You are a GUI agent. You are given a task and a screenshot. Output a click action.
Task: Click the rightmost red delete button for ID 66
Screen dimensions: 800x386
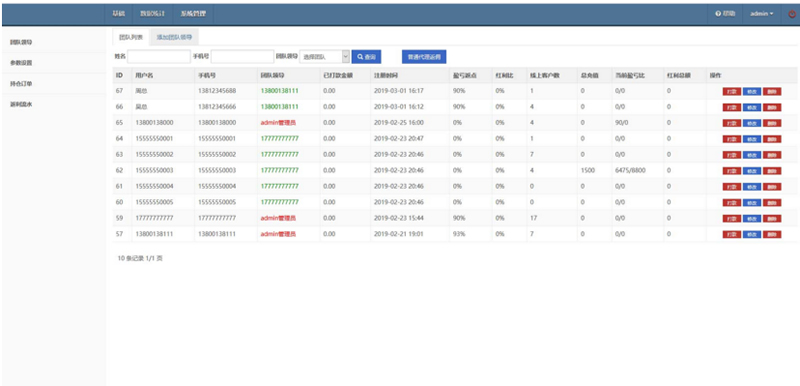pyautogui.click(x=772, y=108)
